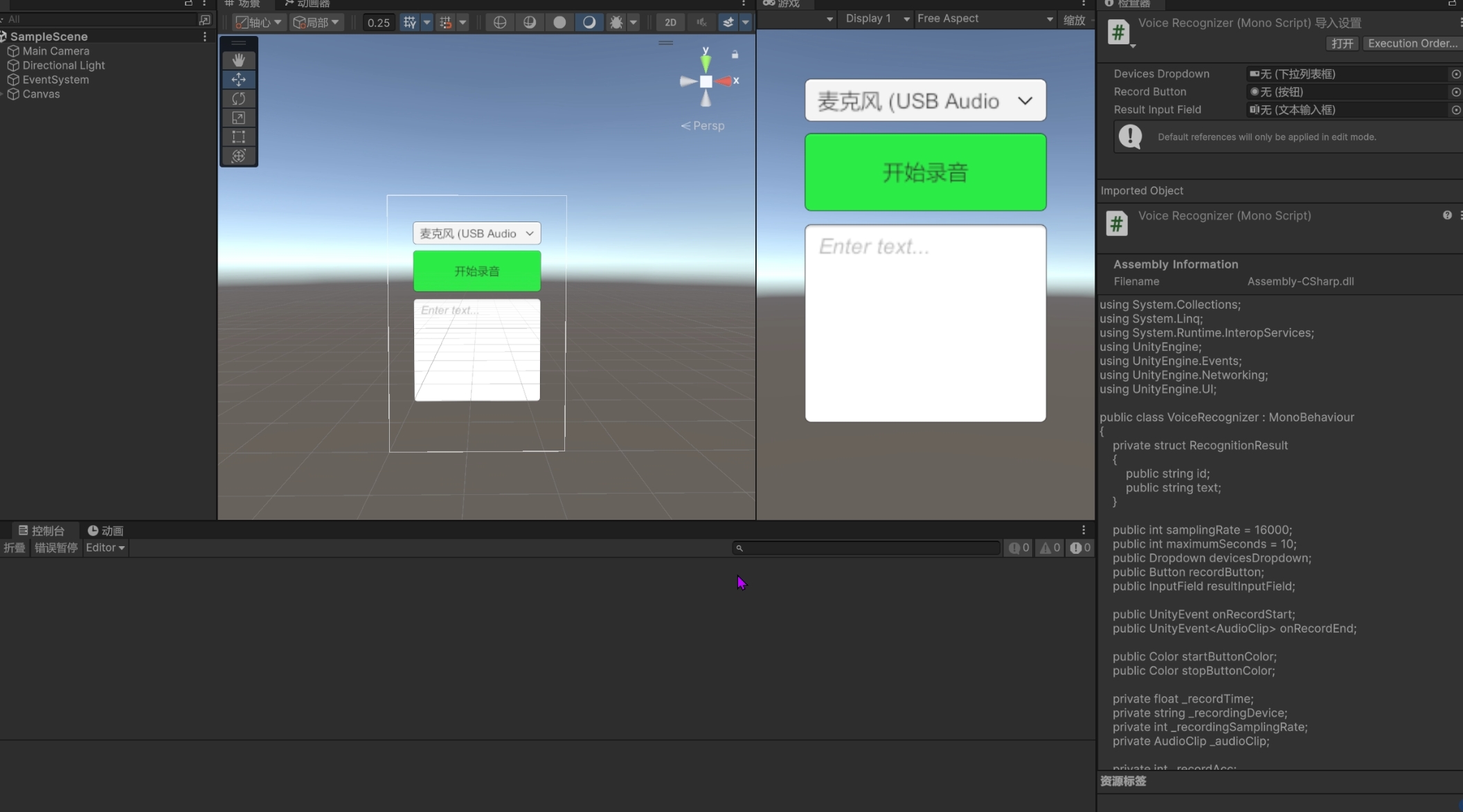This screenshot has height=812, width=1463.
Task: Expand debug draw mode options arrow
Action: [634, 22]
